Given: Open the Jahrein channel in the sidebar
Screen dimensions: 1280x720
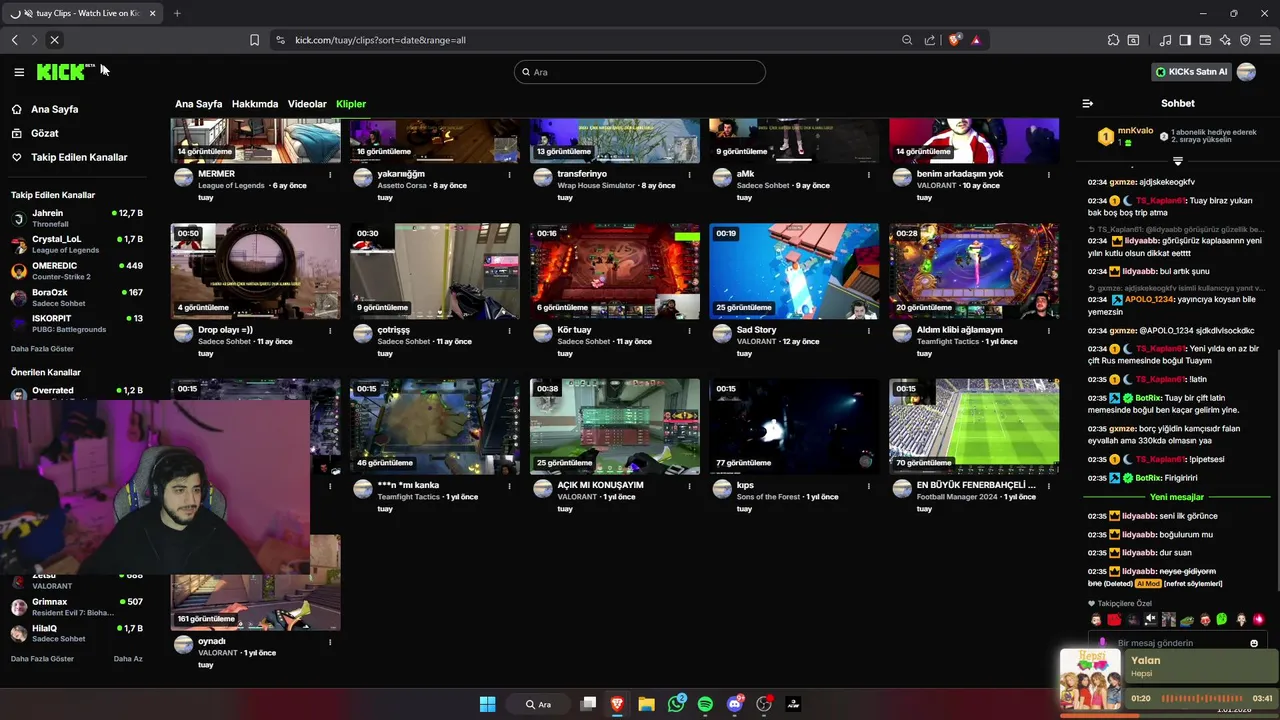Looking at the screenshot, I should (x=76, y=218).
